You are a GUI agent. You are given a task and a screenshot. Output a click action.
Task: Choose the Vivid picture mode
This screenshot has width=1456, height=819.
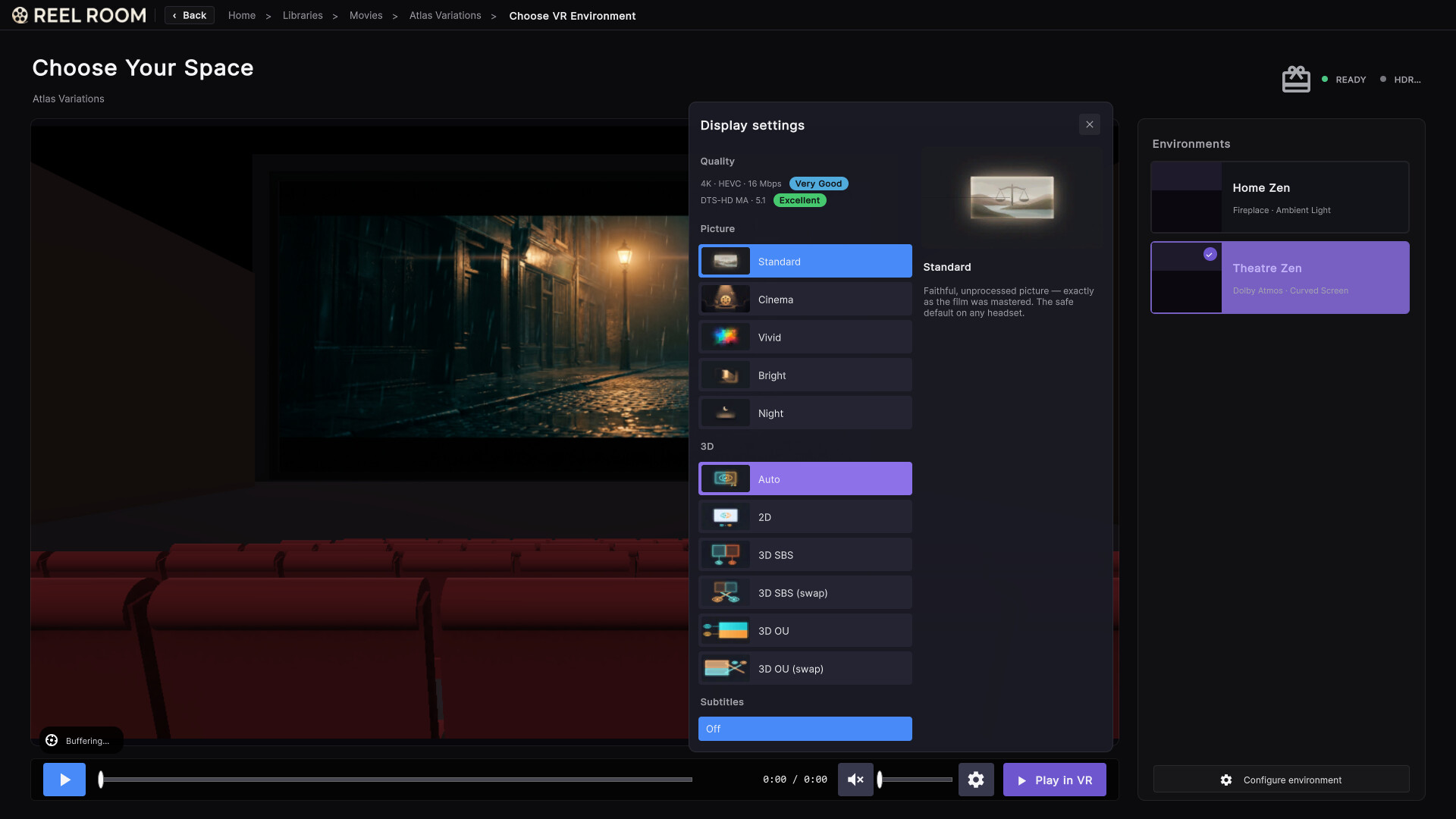(805, 337)
